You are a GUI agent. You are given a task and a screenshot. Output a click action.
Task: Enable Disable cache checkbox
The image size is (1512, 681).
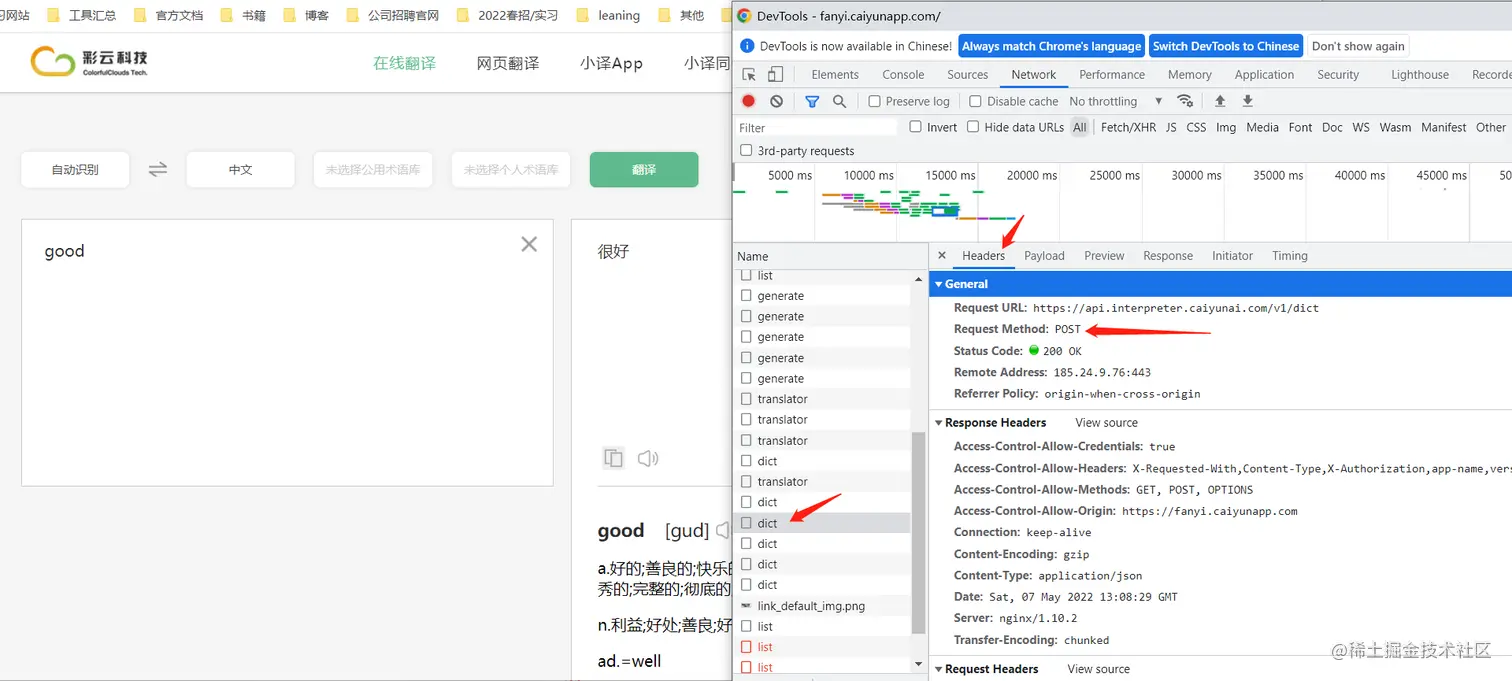[975, 101]
